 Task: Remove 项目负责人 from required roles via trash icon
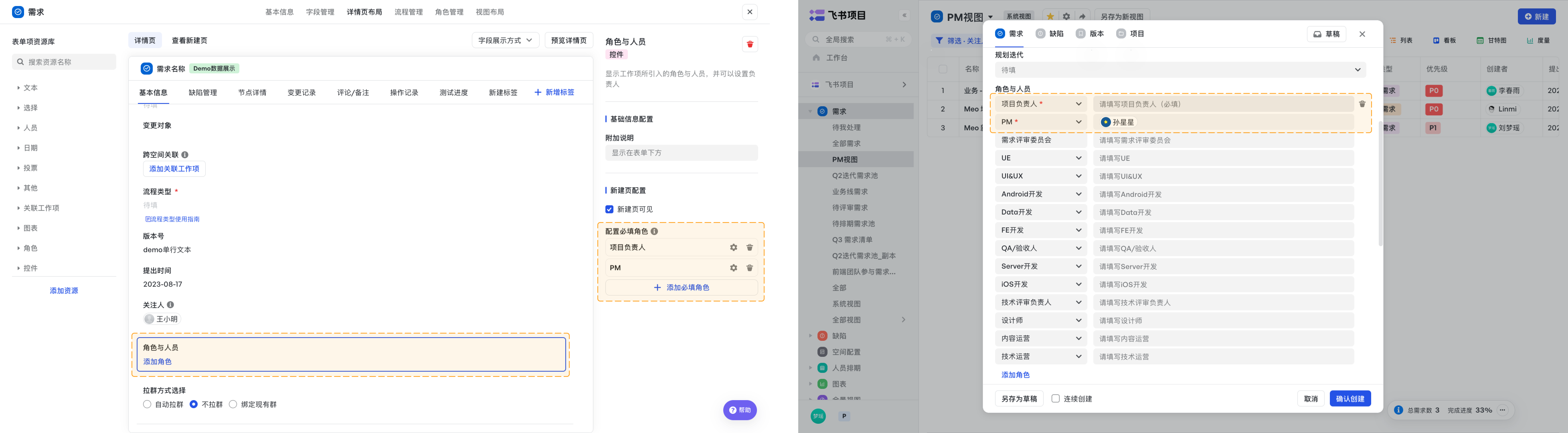750,247
